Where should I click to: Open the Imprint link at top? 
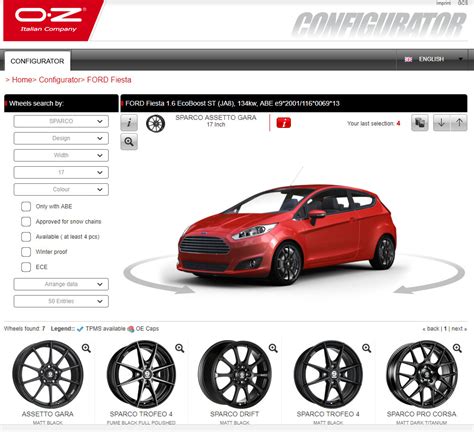tap(443, 3)
